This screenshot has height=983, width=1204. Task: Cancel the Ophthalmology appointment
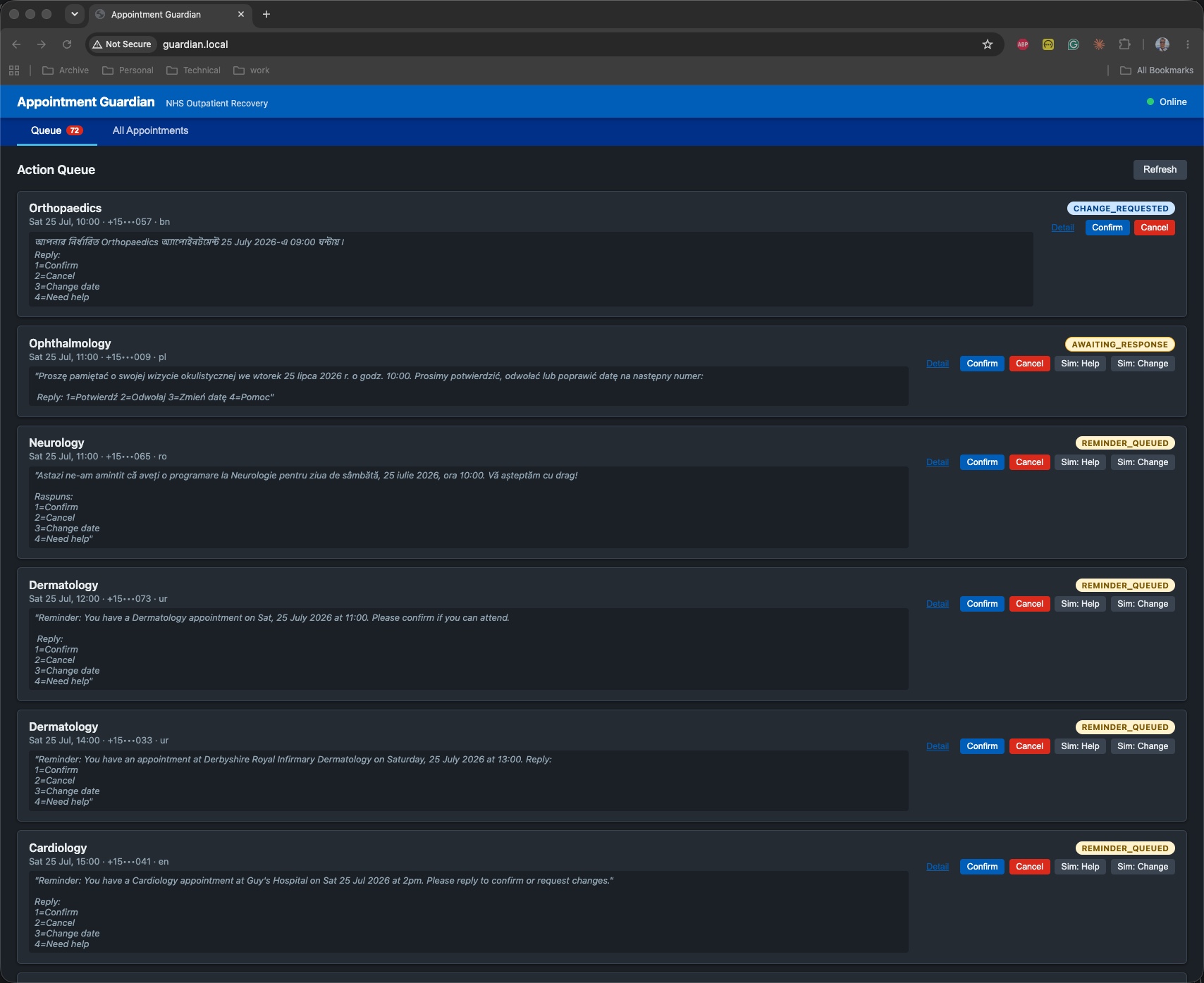pos(1029,364)
